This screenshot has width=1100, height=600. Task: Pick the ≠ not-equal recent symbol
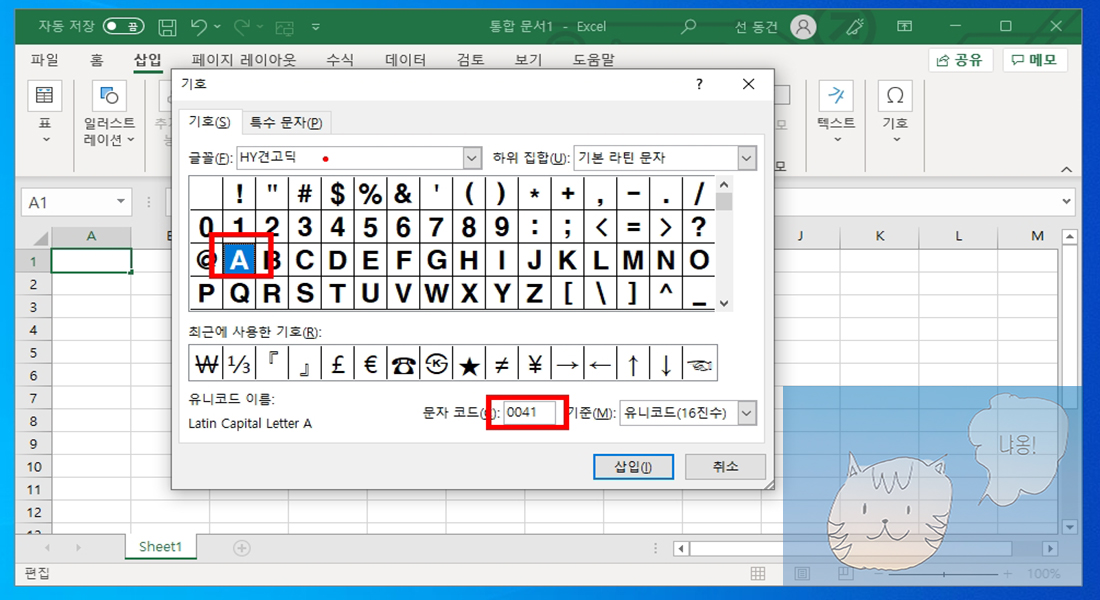(x=502, y=364)
